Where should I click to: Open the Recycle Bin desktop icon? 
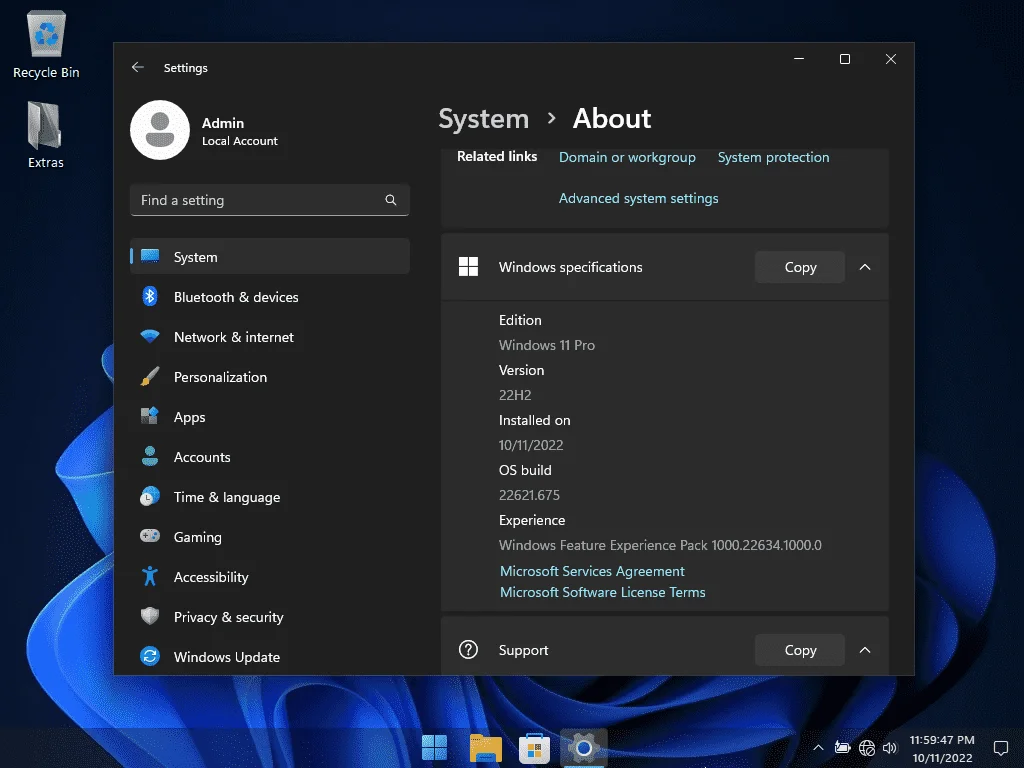pyautogui.click(x=46, y=44)
